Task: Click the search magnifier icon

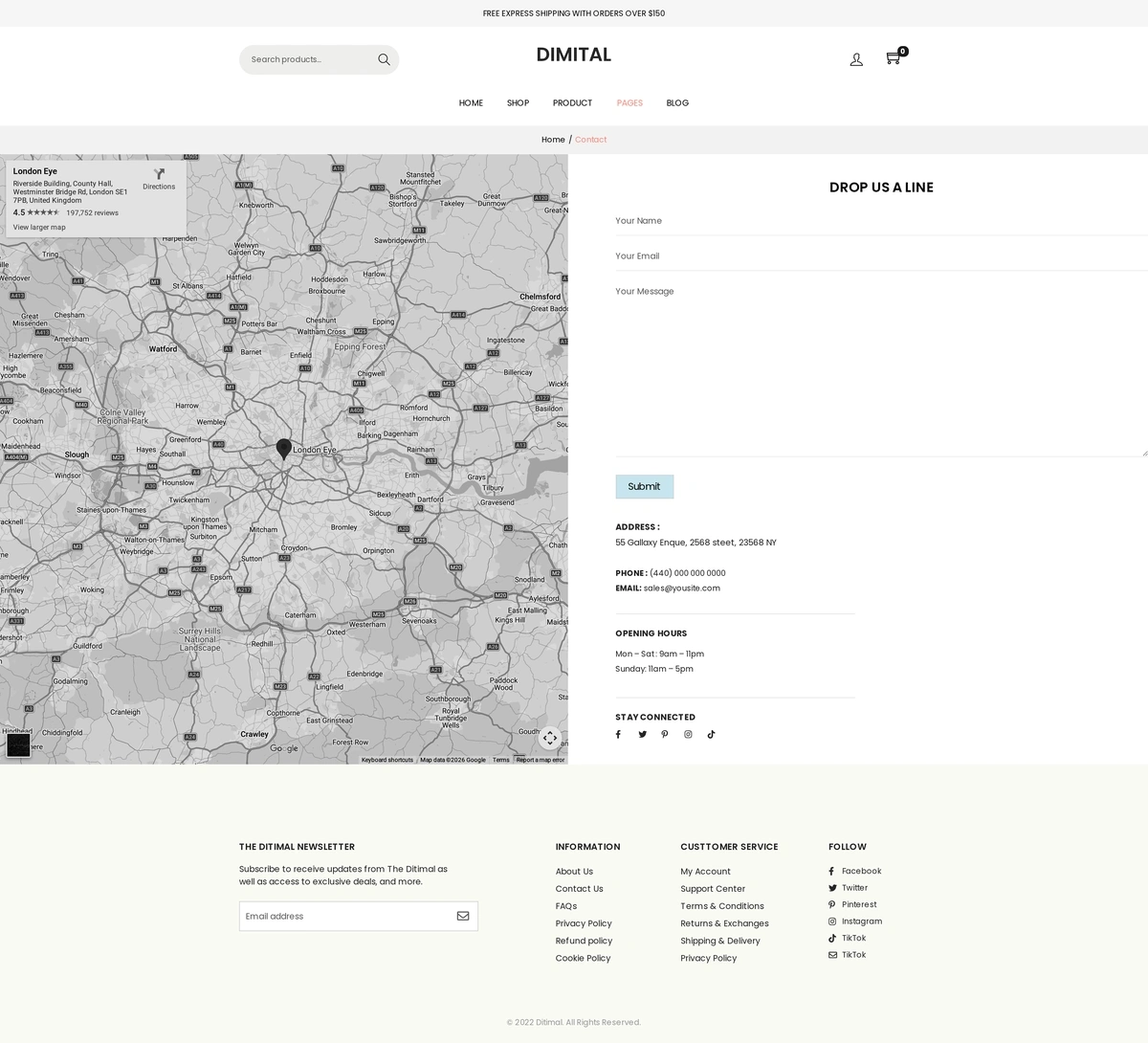Action: pyautogui.click(x=384, y=59)
